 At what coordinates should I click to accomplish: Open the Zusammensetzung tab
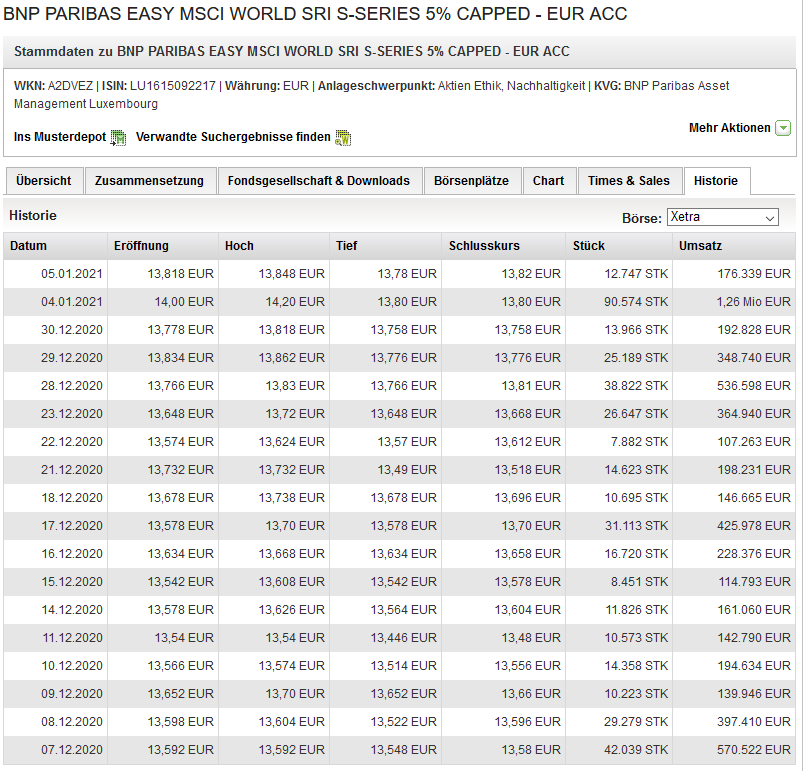pyautogui.click(x=149, y=181)
